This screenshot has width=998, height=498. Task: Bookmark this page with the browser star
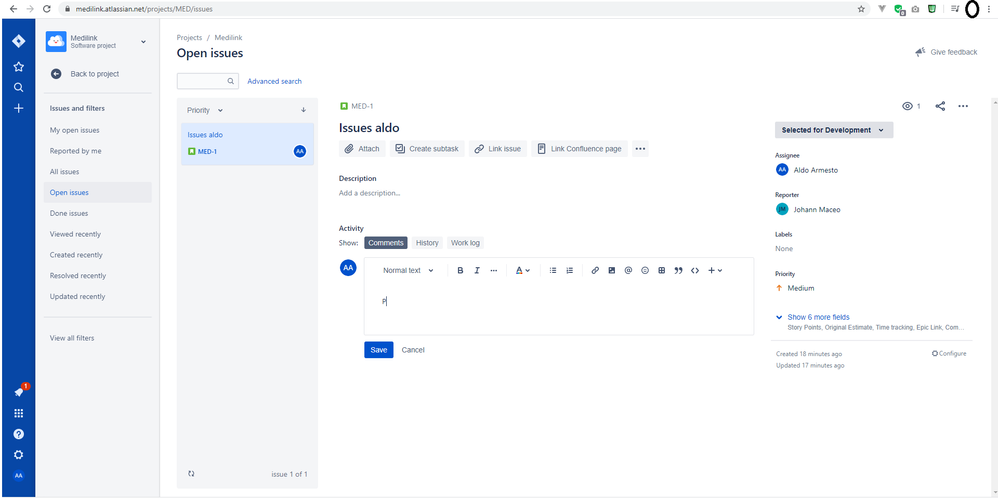[x=861, y=9]
